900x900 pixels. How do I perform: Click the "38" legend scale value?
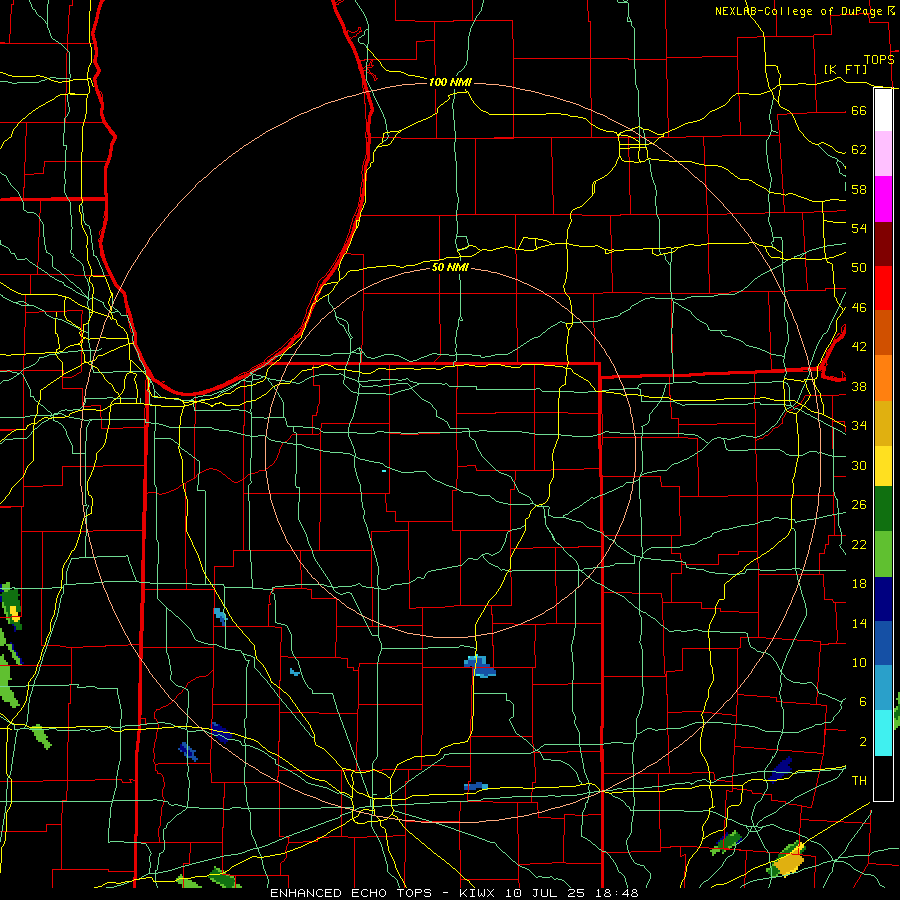859,386
